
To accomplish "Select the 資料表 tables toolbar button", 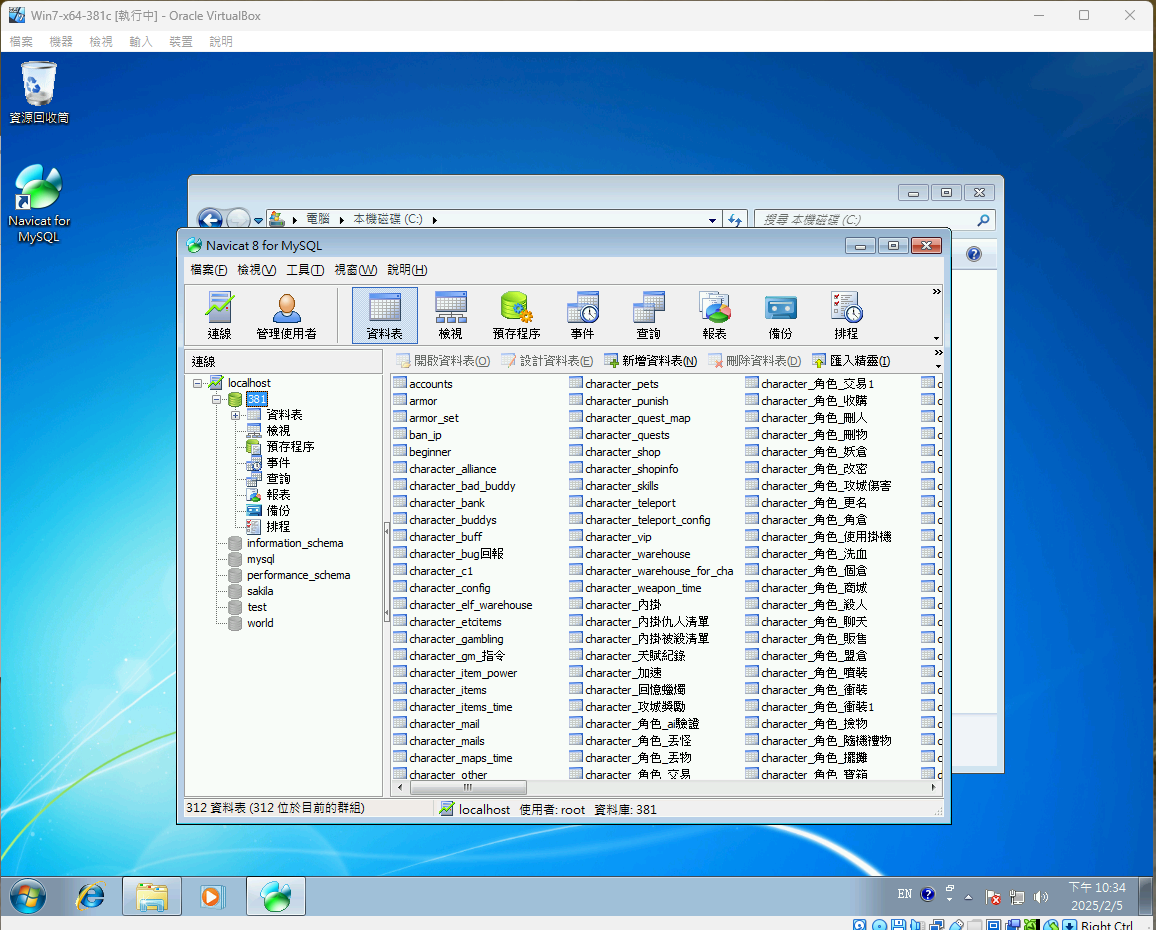I will pos(384,316).
